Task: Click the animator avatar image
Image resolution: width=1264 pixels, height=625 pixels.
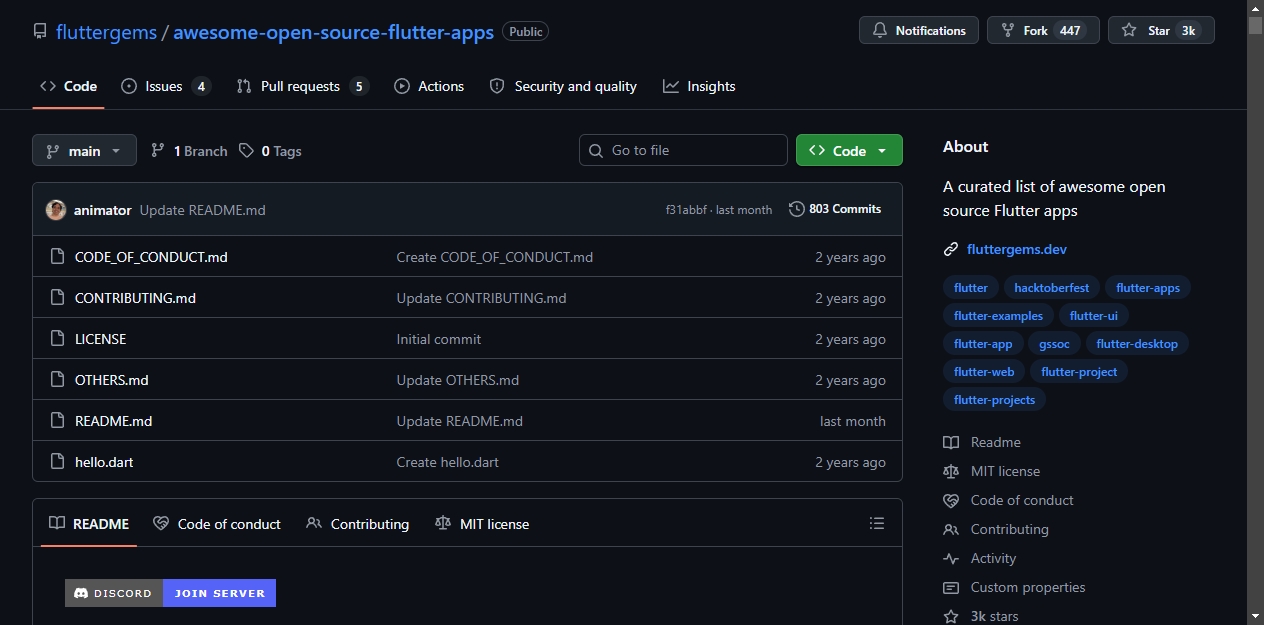Action: 56,210
